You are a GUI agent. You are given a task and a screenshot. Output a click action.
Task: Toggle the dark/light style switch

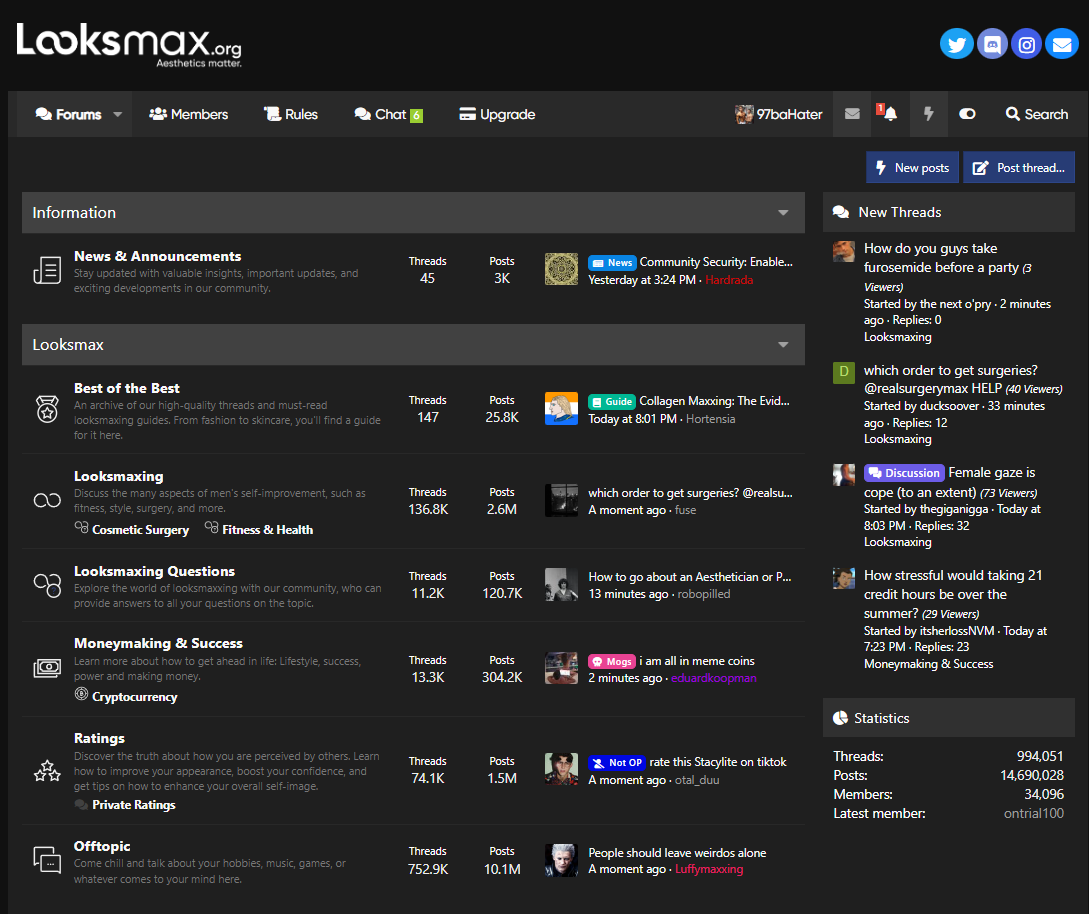pos(967,114)
